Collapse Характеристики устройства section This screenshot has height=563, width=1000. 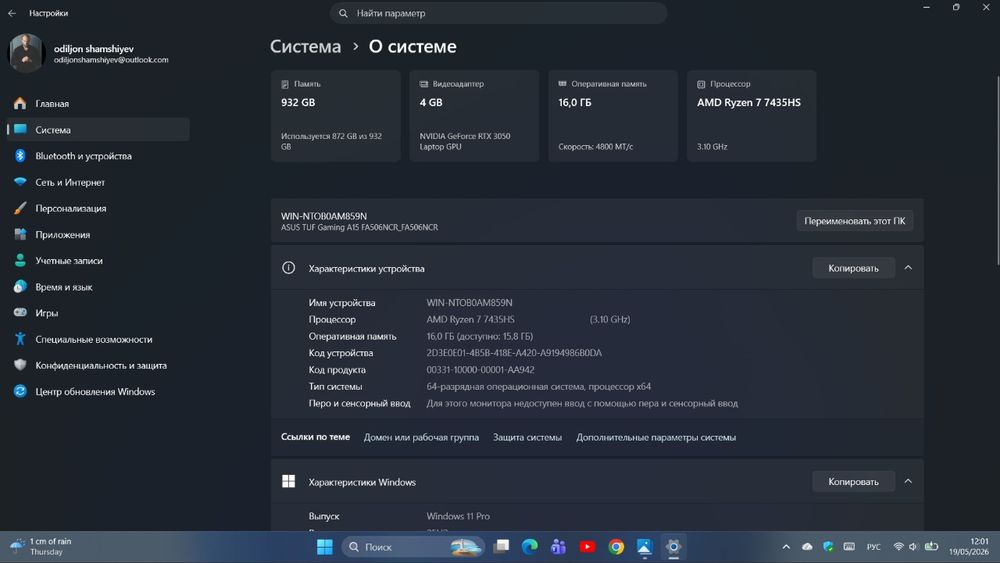[x=908, y=268]
